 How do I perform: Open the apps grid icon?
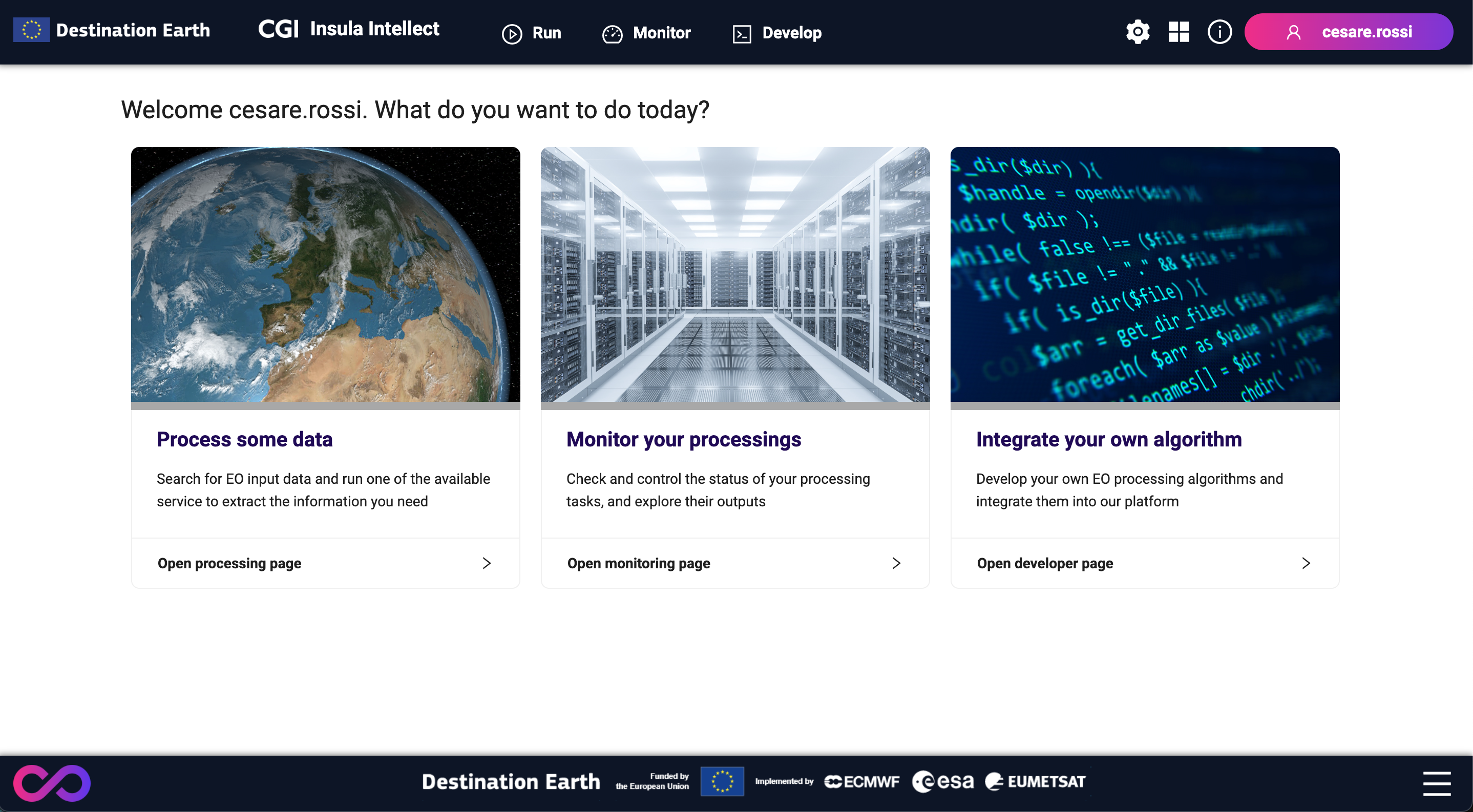(1179, 32)
